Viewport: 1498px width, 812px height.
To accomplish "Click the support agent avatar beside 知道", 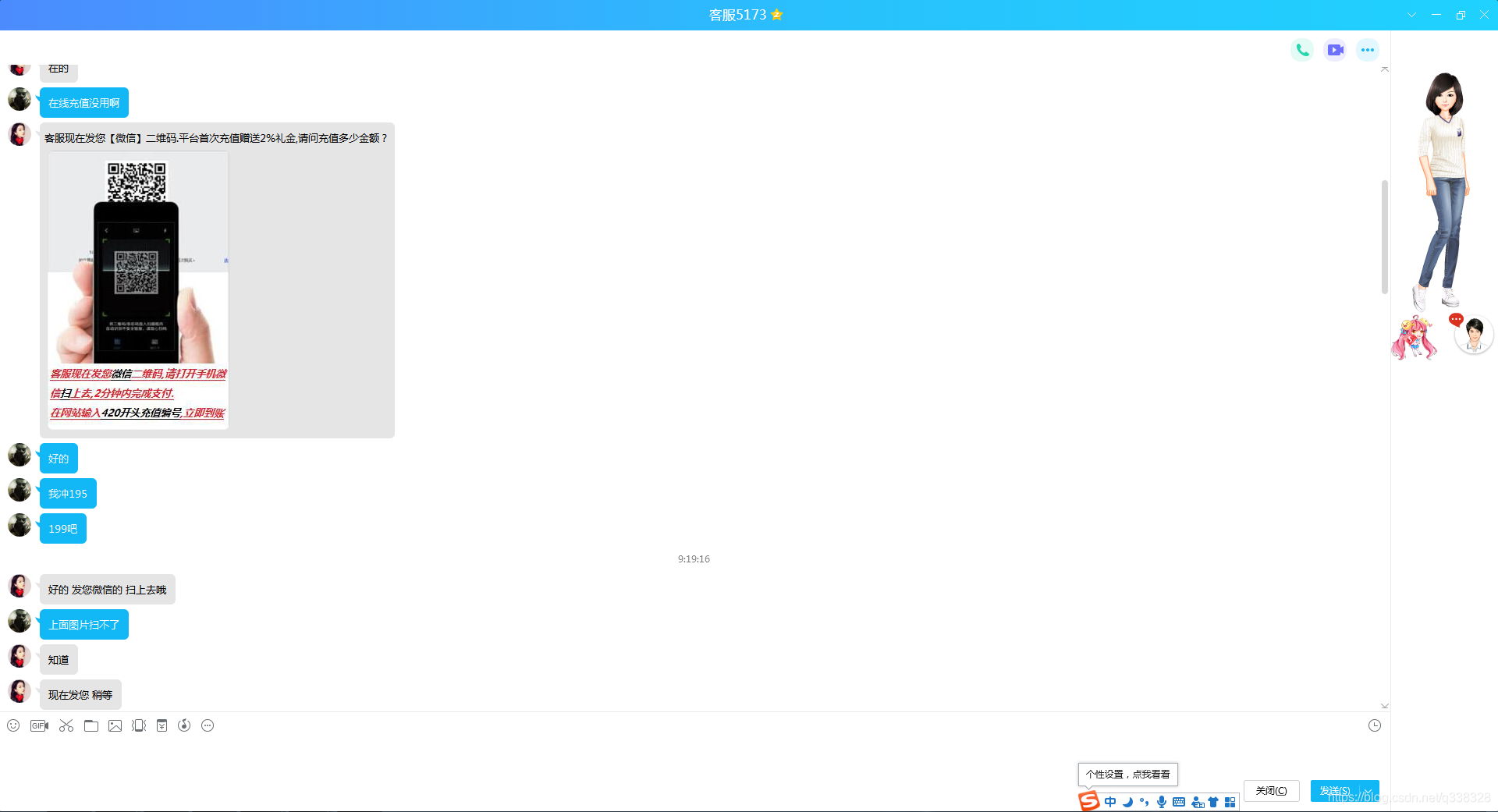I will click(x=20, y=657).
